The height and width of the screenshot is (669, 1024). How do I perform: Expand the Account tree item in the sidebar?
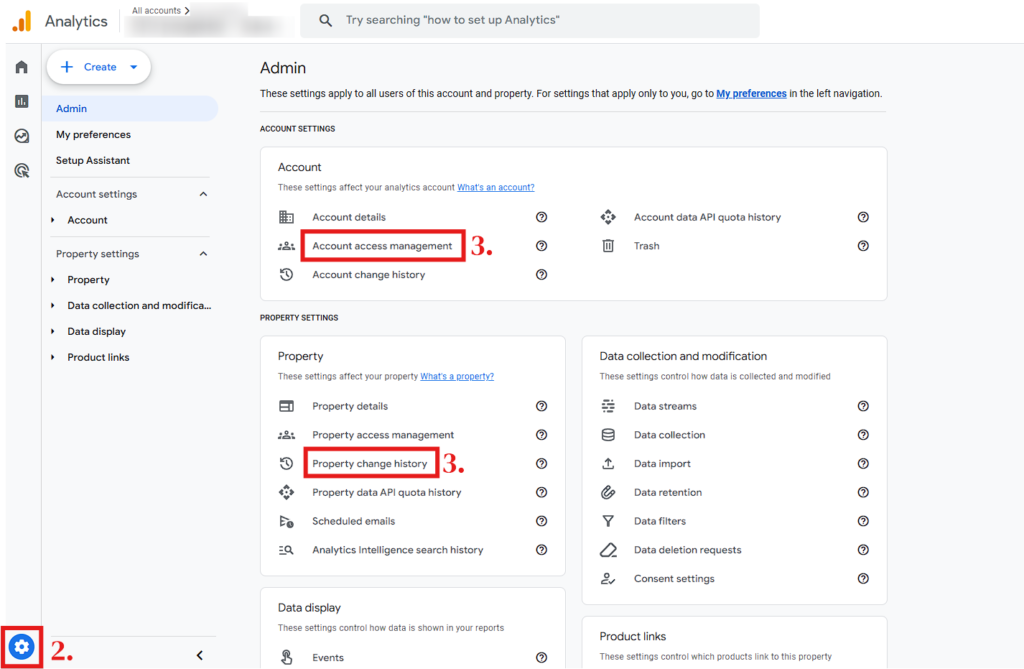[53, 220]
